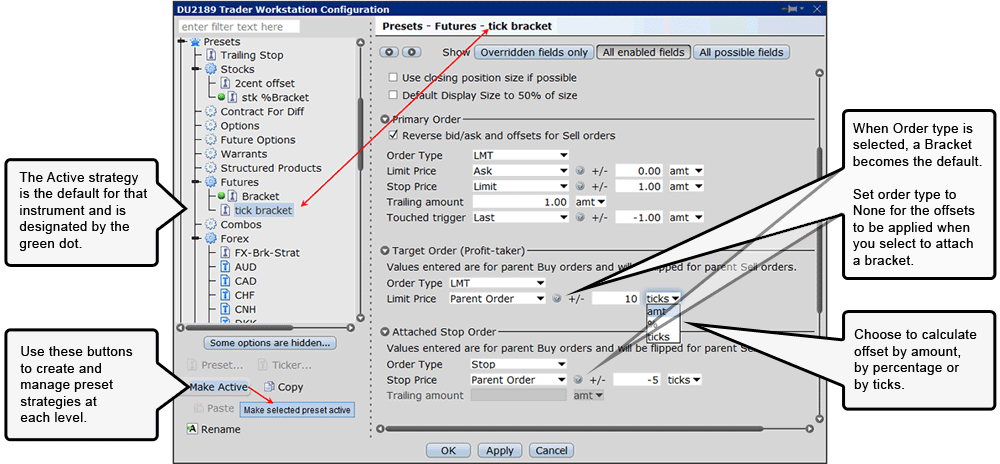This screenshot has height=464, width=1000.
Task: Click the stk %Bracket preset icon
Action: tap(233, 98)
